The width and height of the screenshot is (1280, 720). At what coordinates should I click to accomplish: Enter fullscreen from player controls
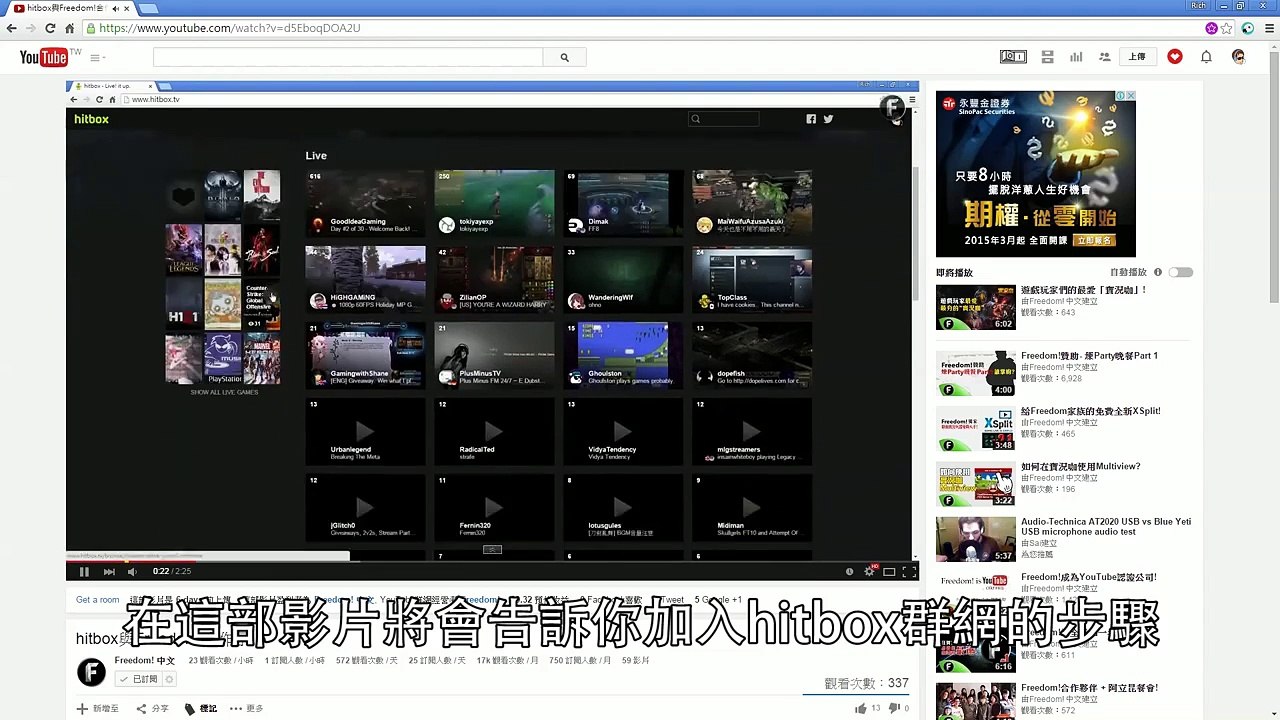click(x=909, y=571)
